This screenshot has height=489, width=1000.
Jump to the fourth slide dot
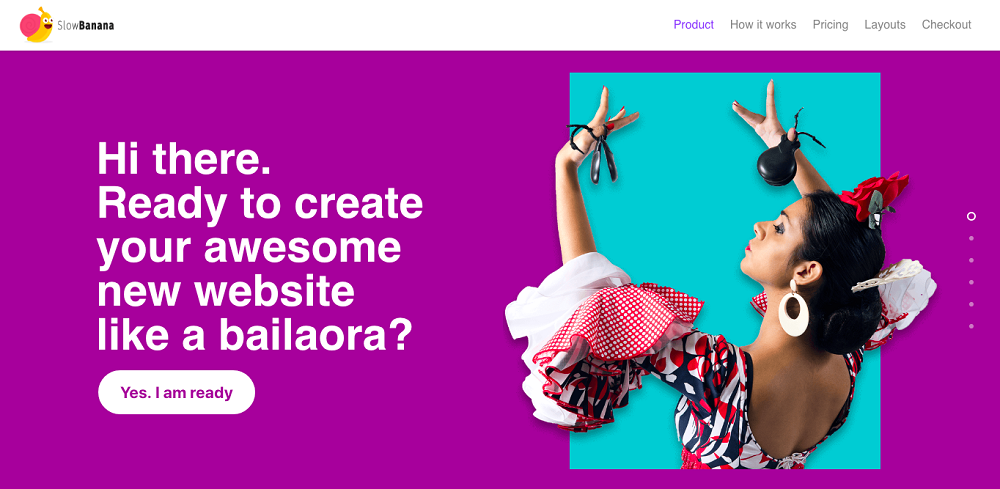coord(971,282)
